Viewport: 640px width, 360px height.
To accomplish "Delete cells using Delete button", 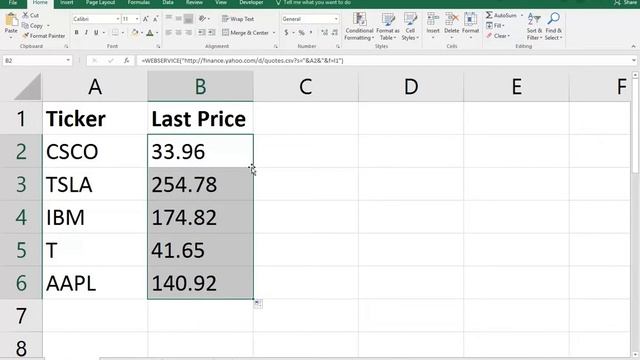I will tap(451, 26).
